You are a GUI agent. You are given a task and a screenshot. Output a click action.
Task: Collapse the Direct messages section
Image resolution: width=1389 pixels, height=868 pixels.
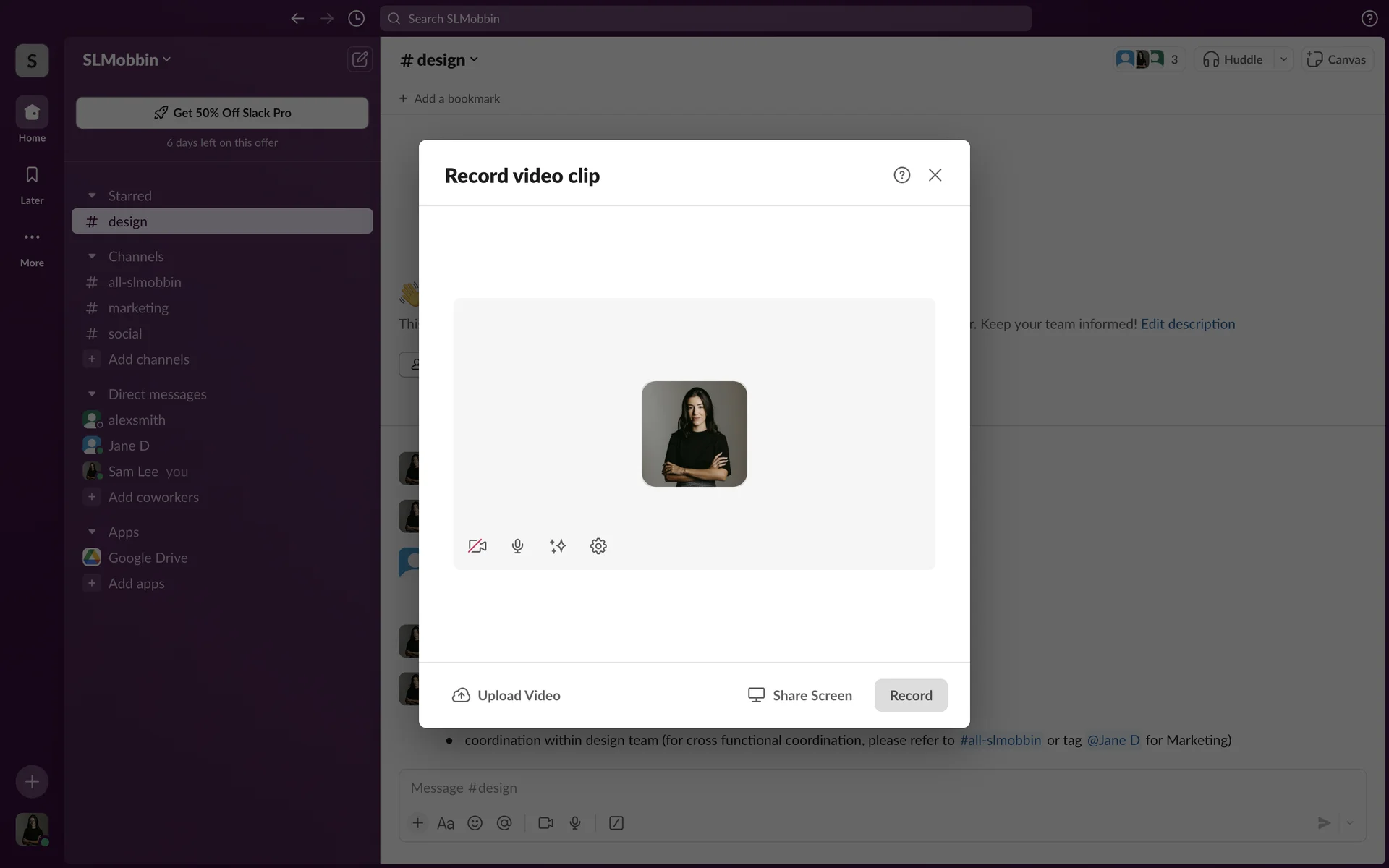click(x=92, y=394)
